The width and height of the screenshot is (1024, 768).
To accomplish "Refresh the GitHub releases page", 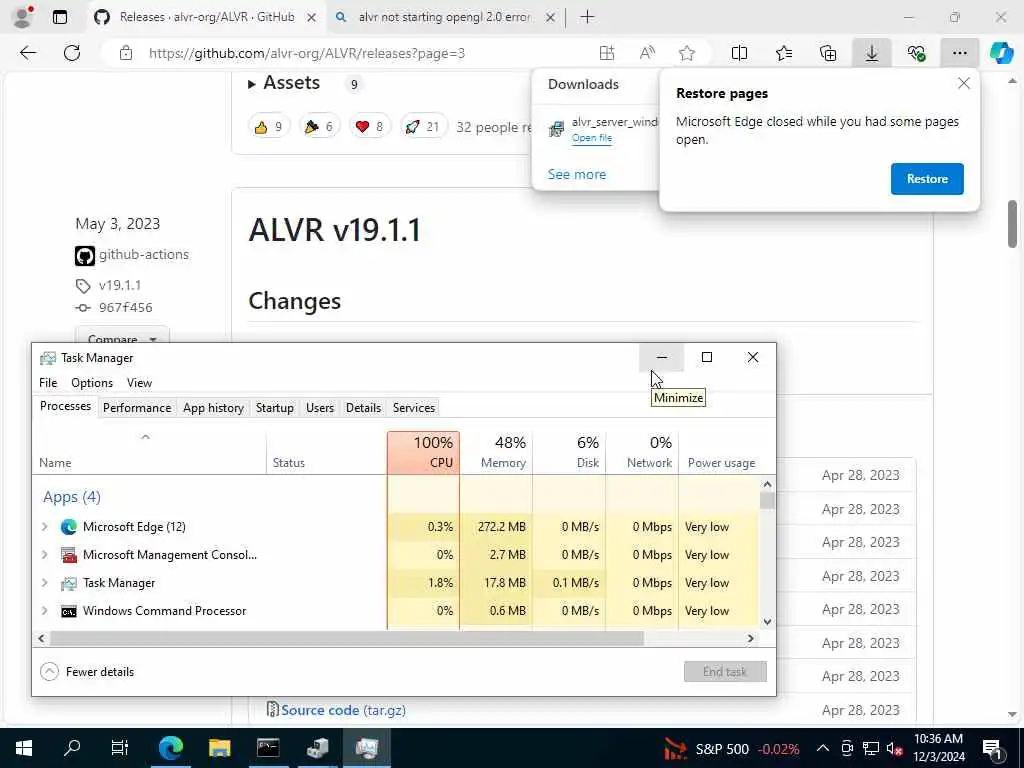I will pos(72,53).
